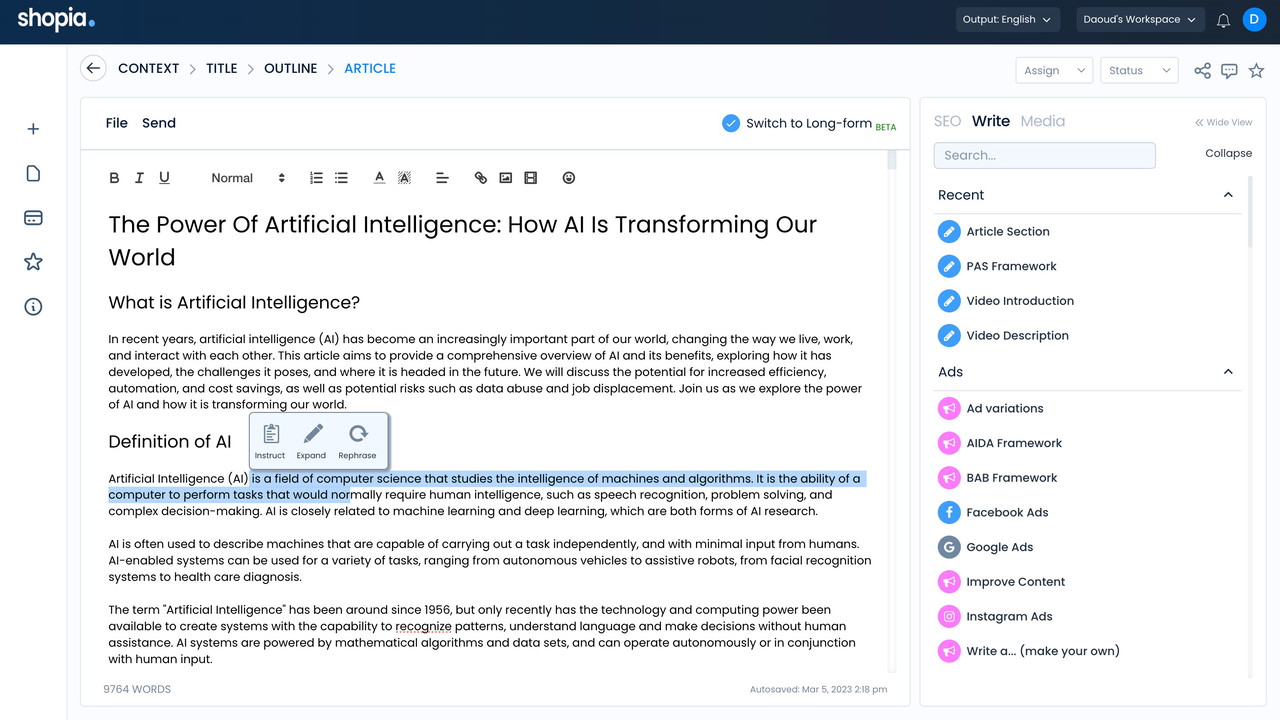
Task: Open the notifications bell
Action: click(1223, 20)
